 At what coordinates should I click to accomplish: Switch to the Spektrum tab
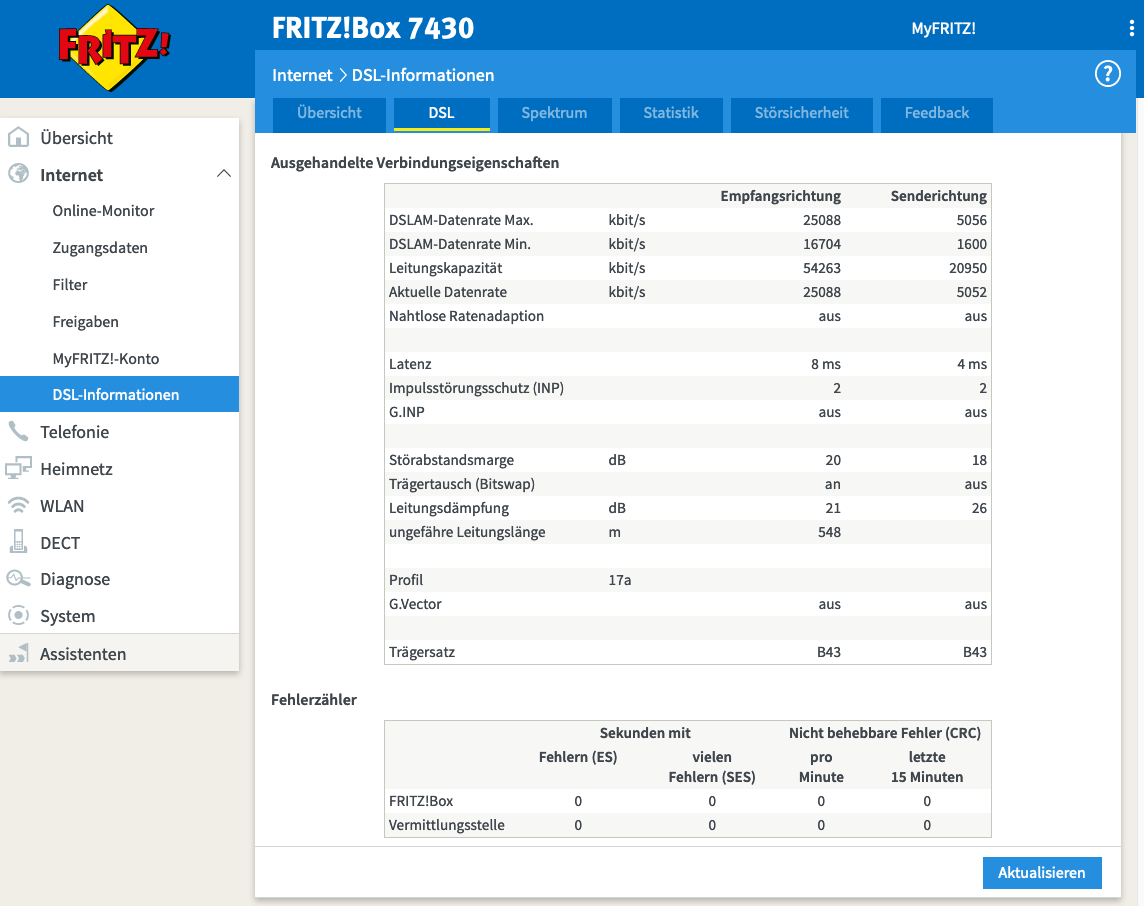pos(554,114)
